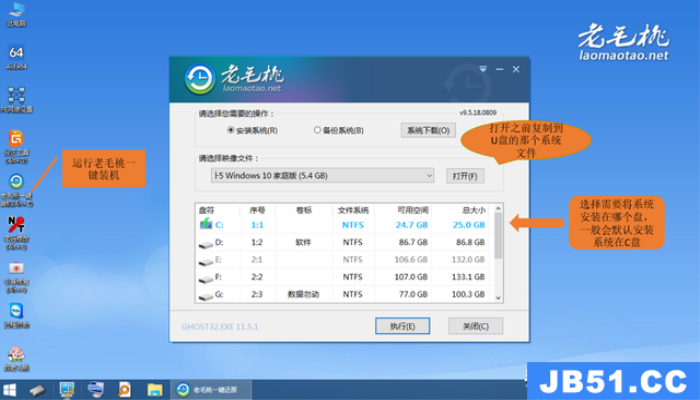Screen dimensions: 700x400
Task: Expand the Windows 10 家庭版 image dropdown
Action: tap(322, 175)
